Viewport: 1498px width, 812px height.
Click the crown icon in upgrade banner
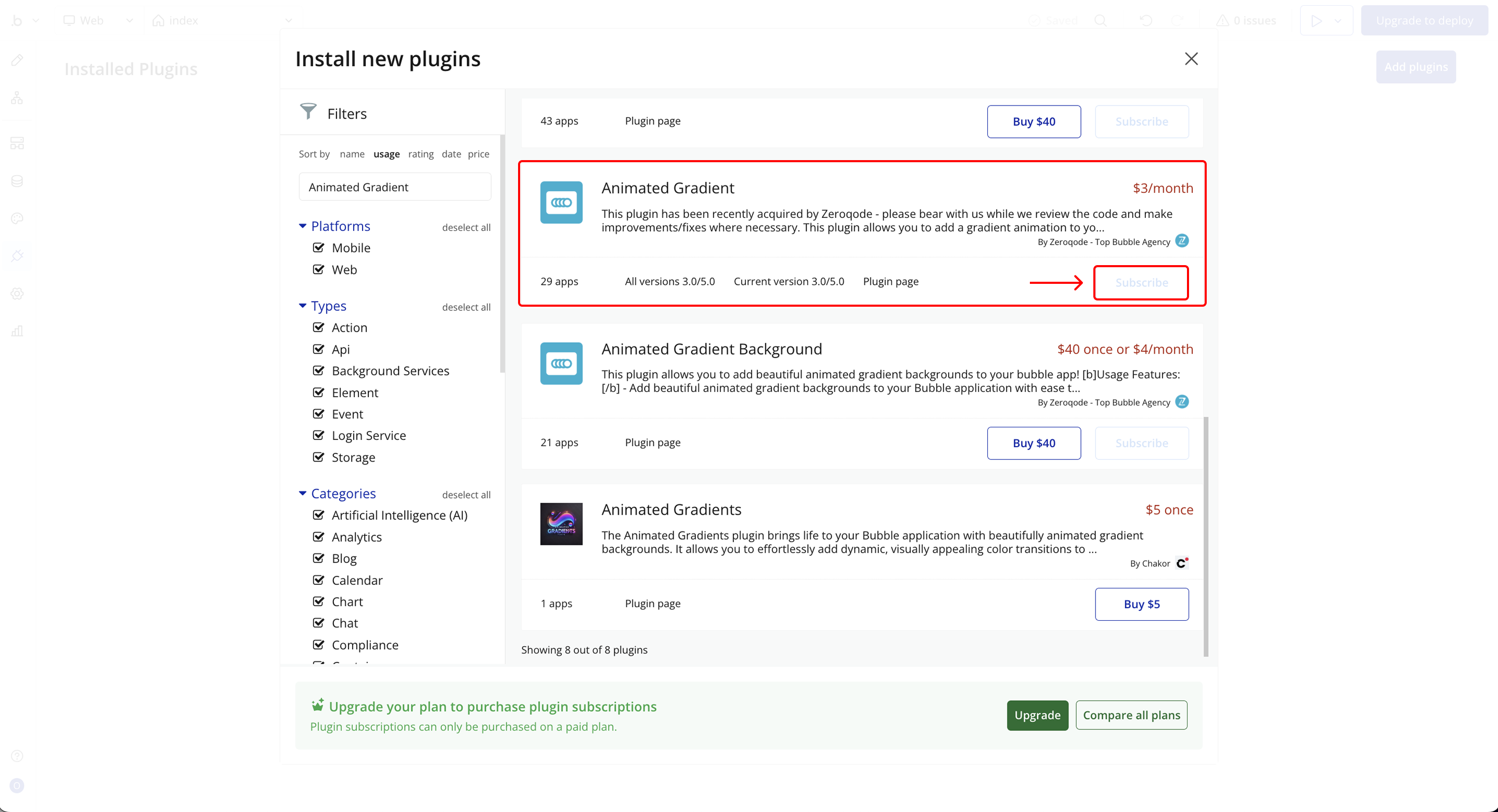point(317,705)
